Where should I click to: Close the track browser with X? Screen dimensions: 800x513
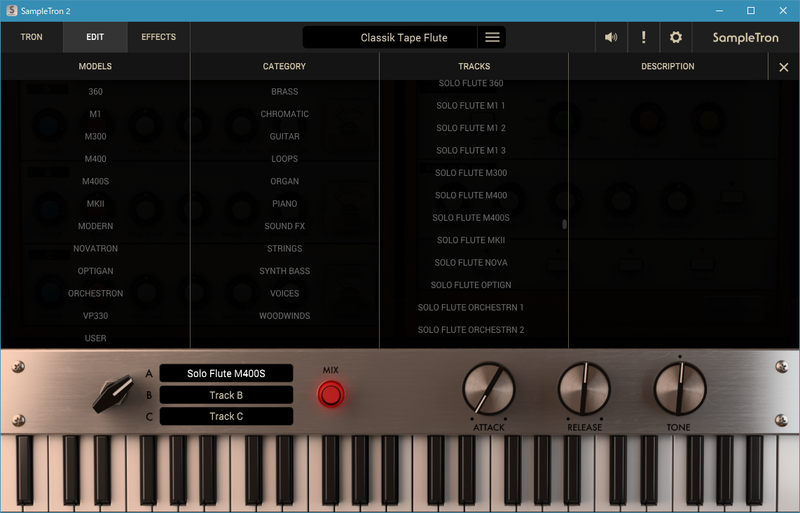(784, 67)
